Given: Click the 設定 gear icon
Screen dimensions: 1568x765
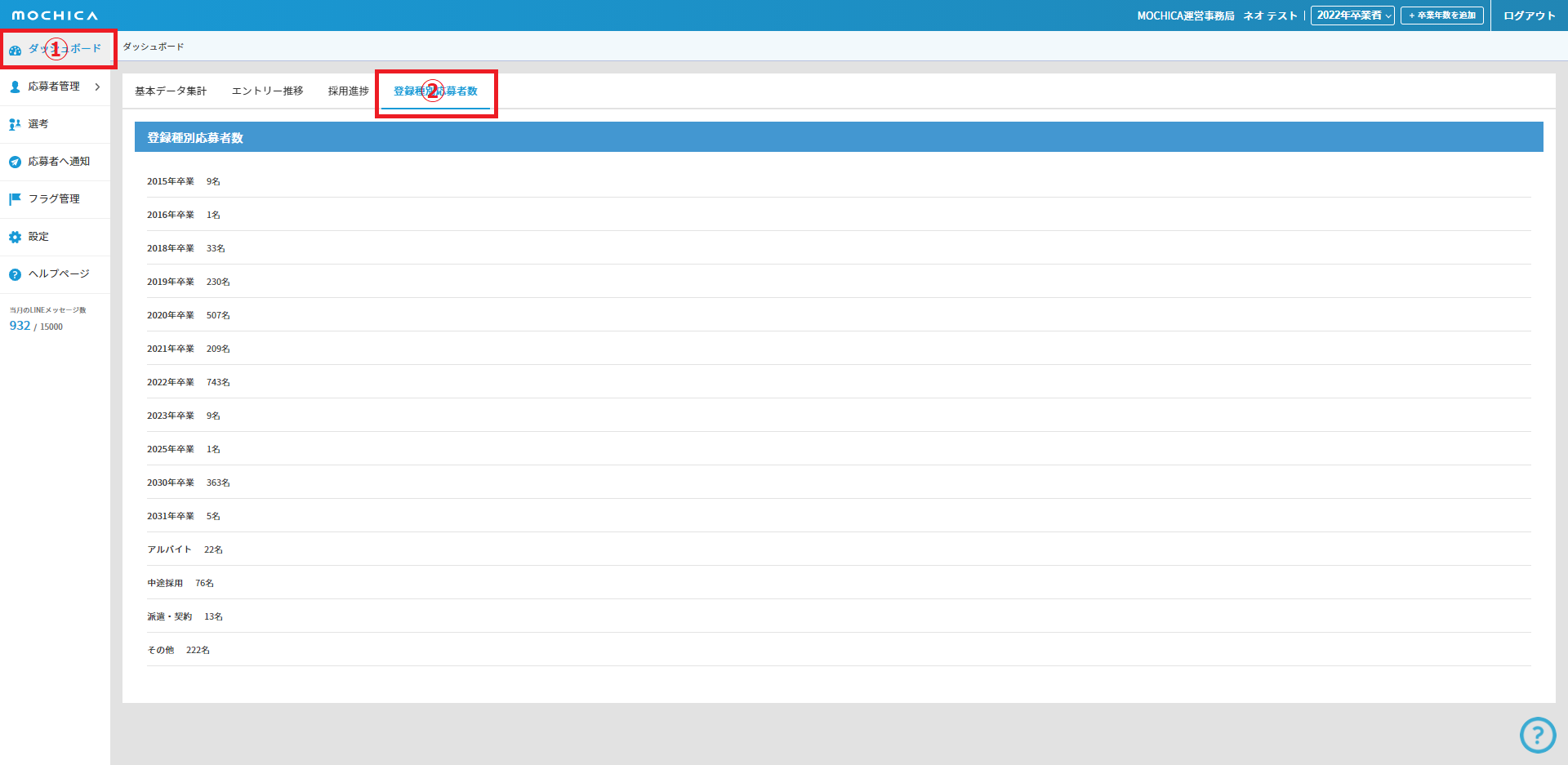Looking at the screenshot, I should pyautogui.click(x=15, y=237).
